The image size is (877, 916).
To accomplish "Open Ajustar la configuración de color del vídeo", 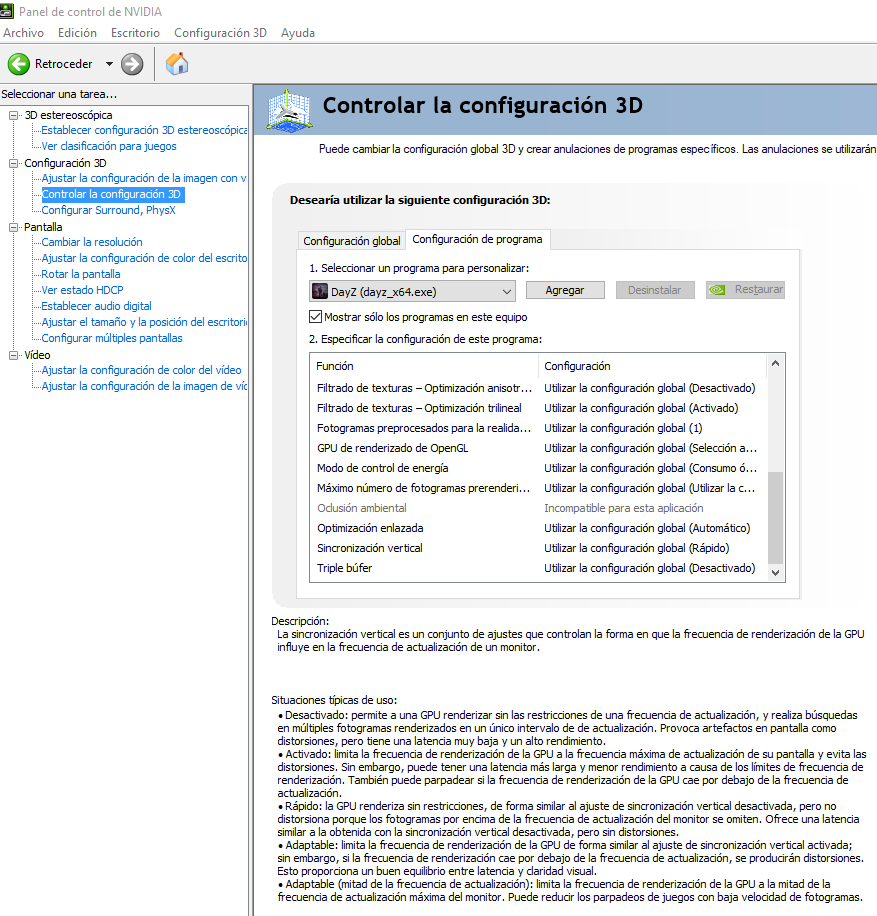I will pos(141,370).
